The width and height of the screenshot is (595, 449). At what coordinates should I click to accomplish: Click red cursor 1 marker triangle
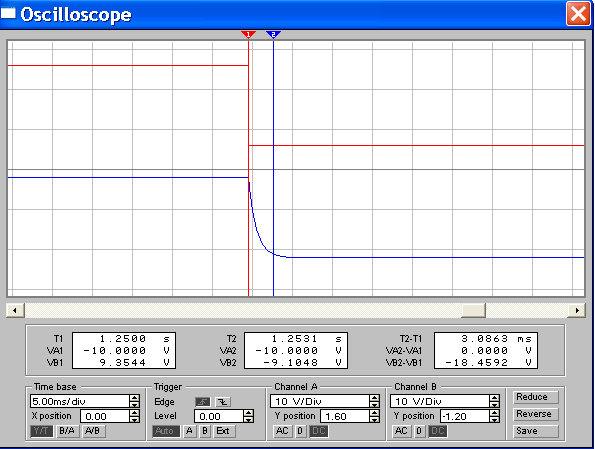(248, 35)
